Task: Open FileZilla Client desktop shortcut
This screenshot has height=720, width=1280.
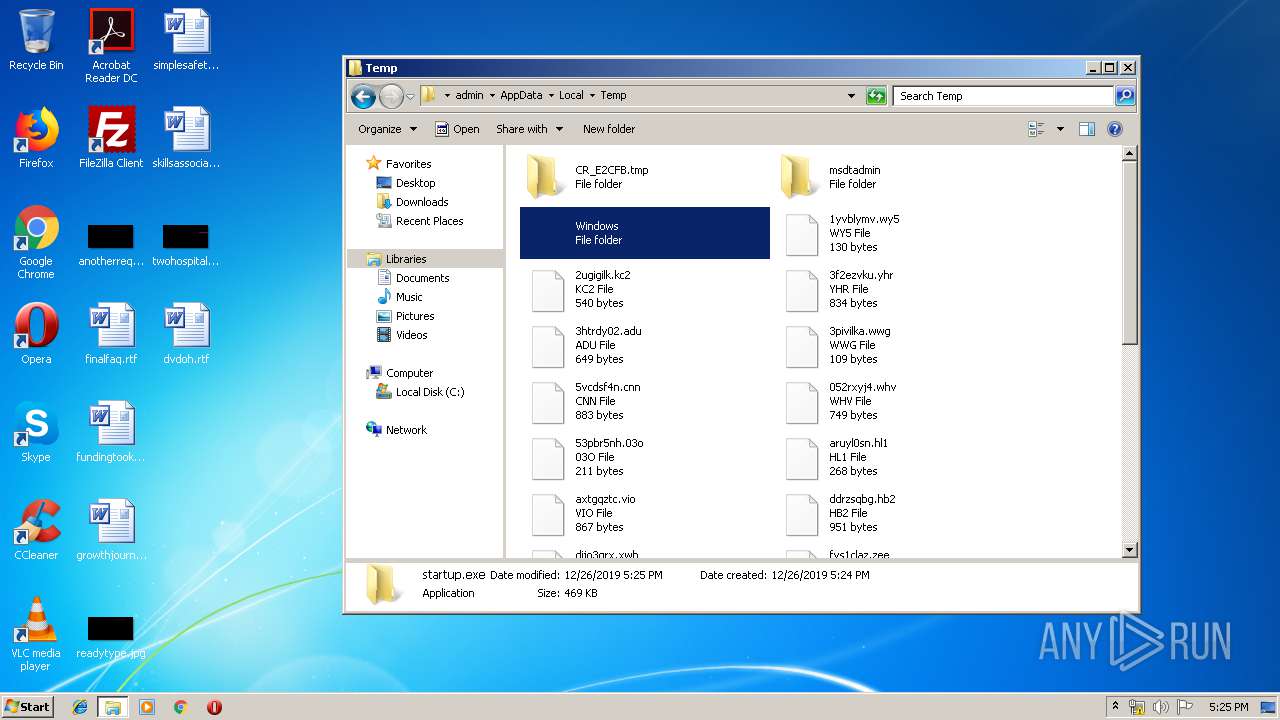Action: click(x=111, y=138)
